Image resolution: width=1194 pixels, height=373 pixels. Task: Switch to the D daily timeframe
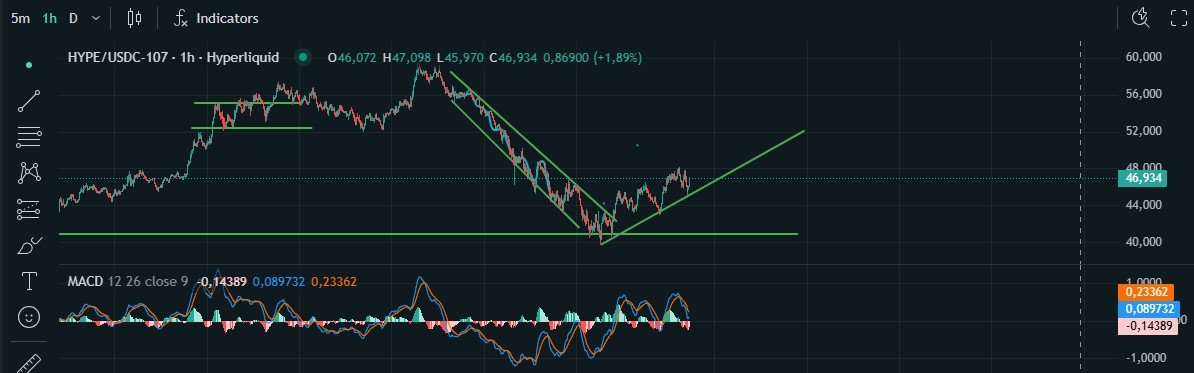pos(73,18)
